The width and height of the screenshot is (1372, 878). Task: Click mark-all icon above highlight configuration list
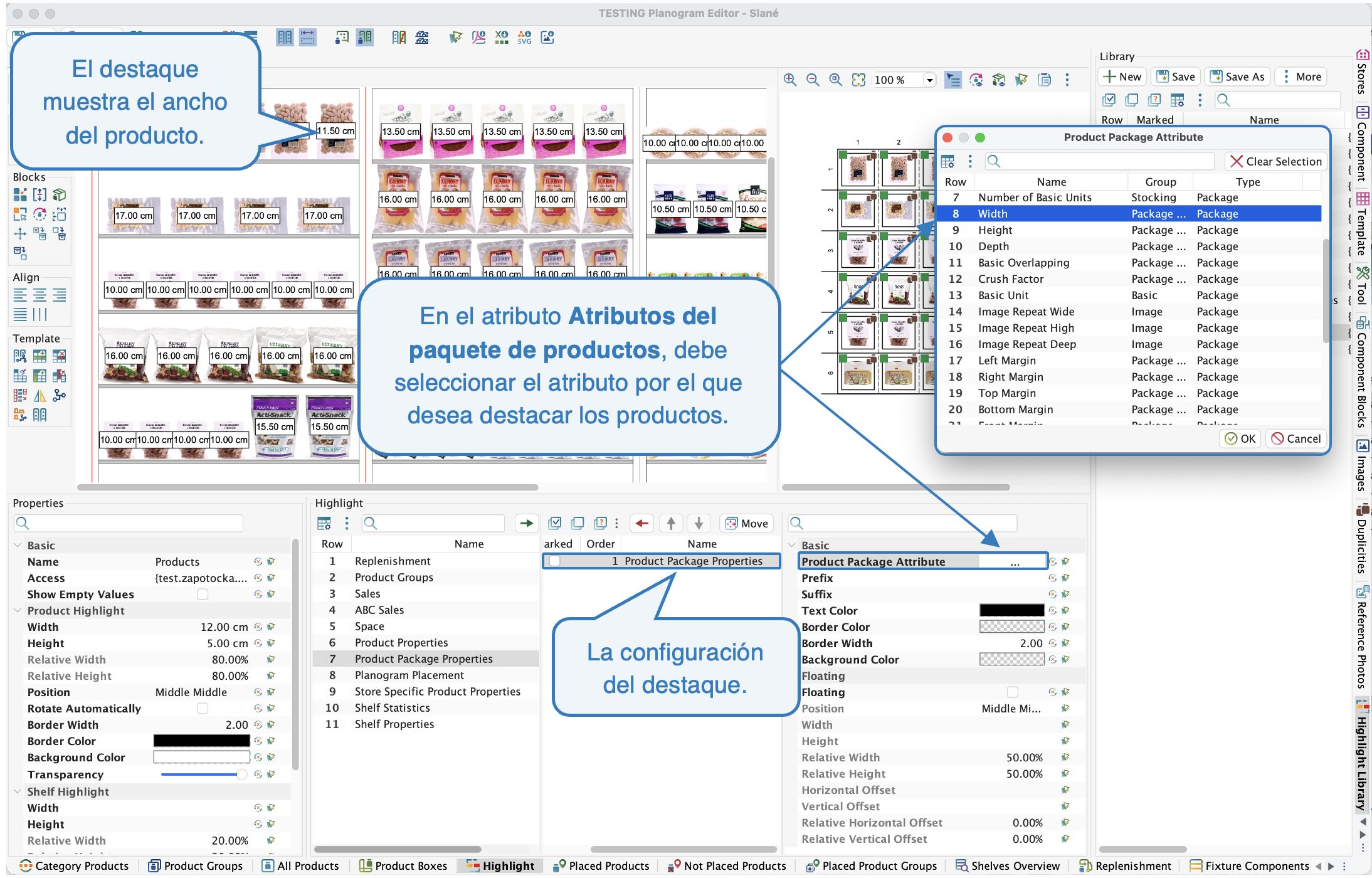click(554, 523)
